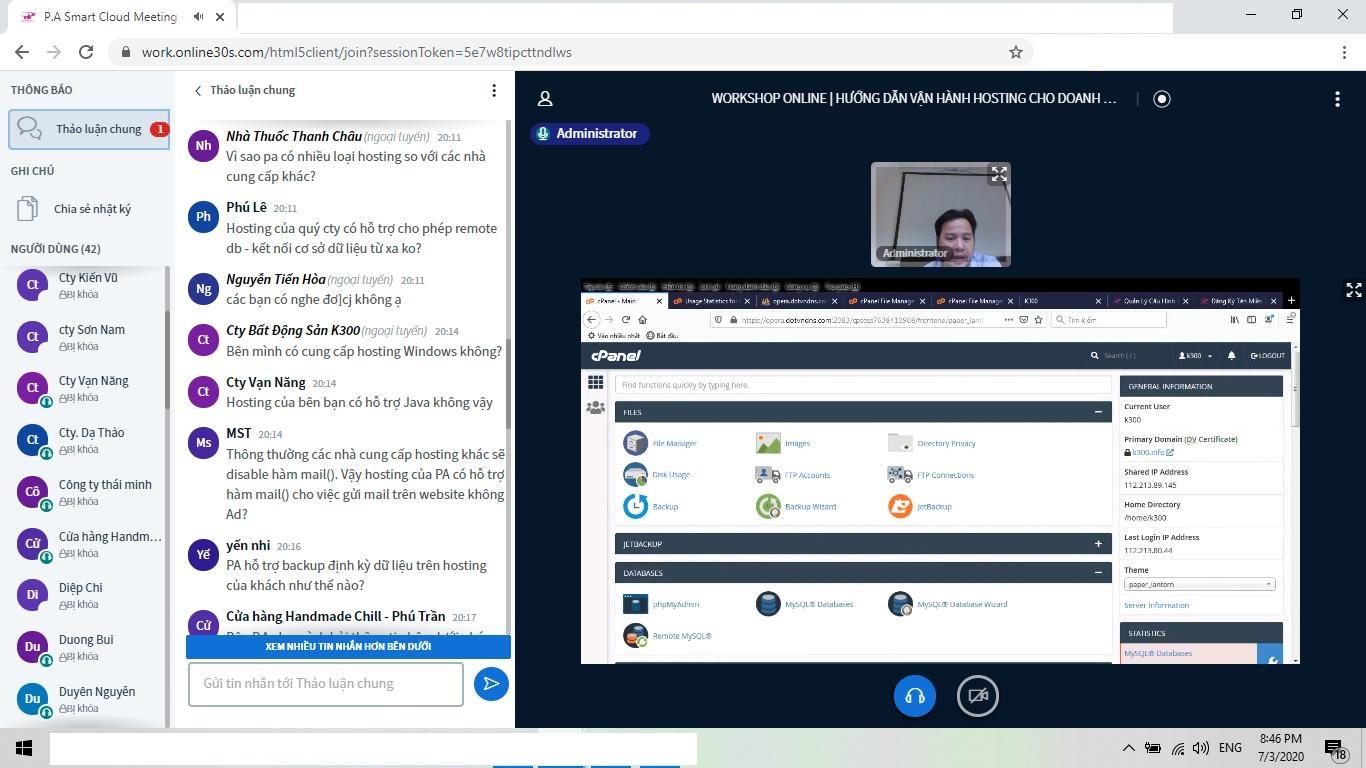The width and height of the screenshot is (1366, 768).
Task: Open the paper_lantern theme dropdown in shared screen
Action: point(1199,584)
